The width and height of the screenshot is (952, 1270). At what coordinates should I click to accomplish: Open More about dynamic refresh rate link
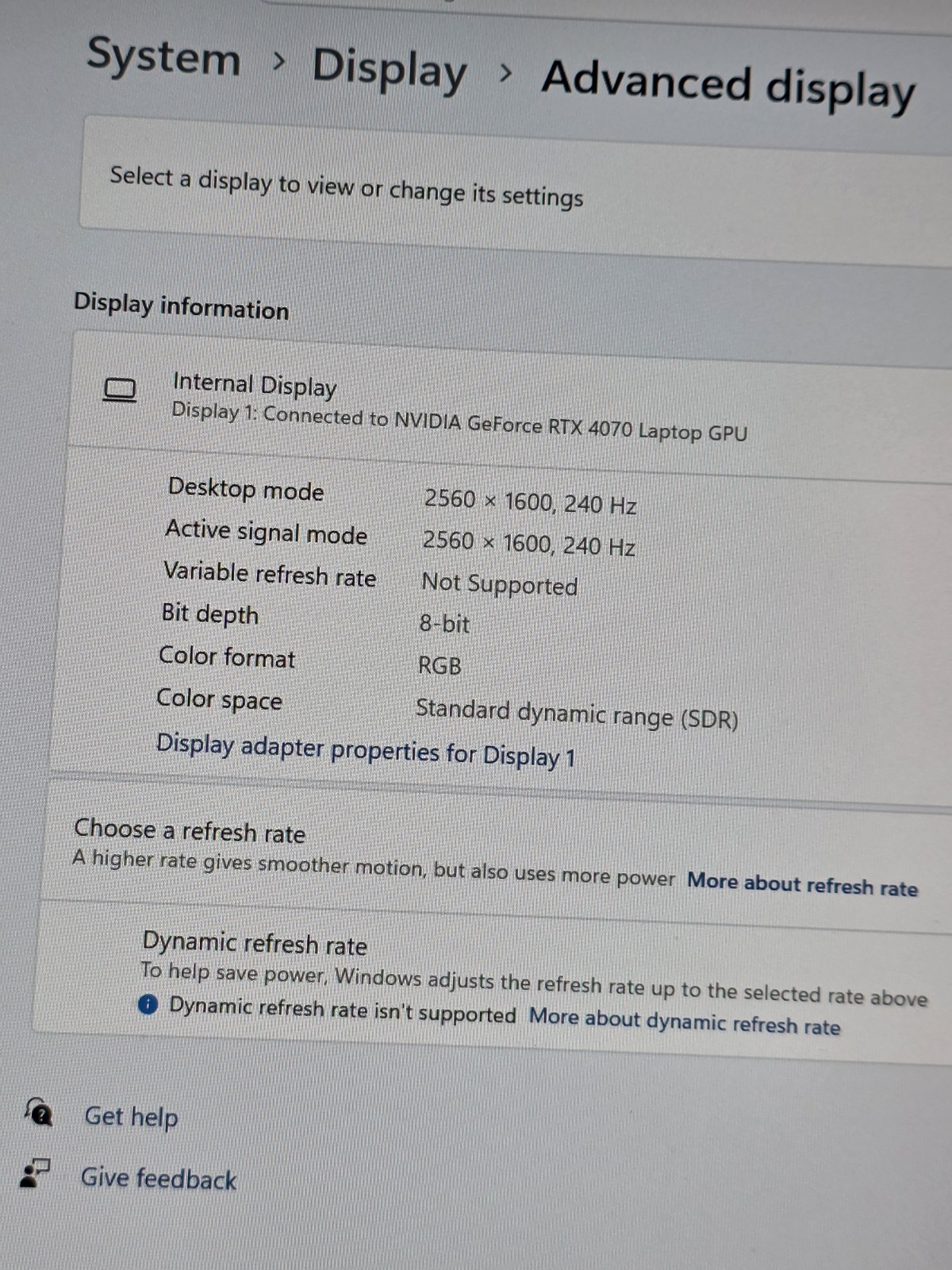pos(685,1022)
